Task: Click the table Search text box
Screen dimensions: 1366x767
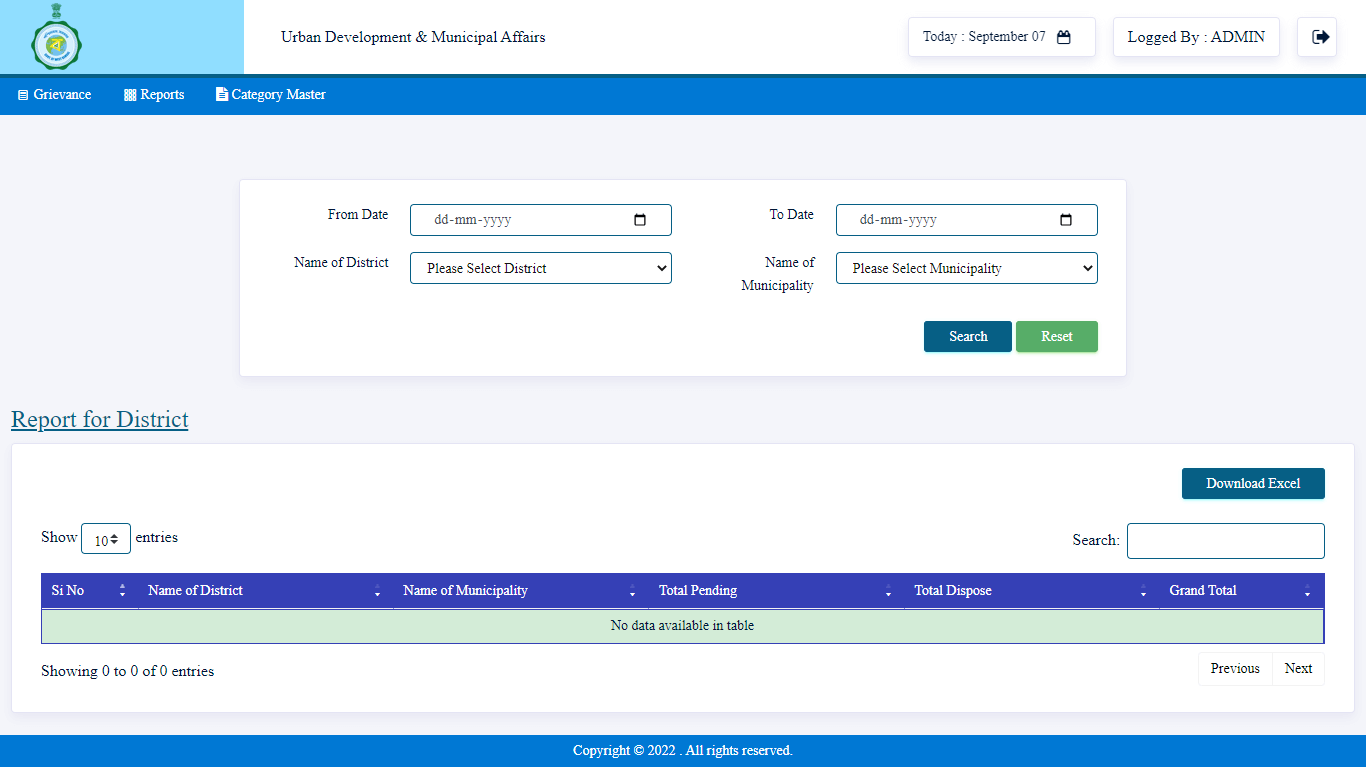Action: (1226, 541)
